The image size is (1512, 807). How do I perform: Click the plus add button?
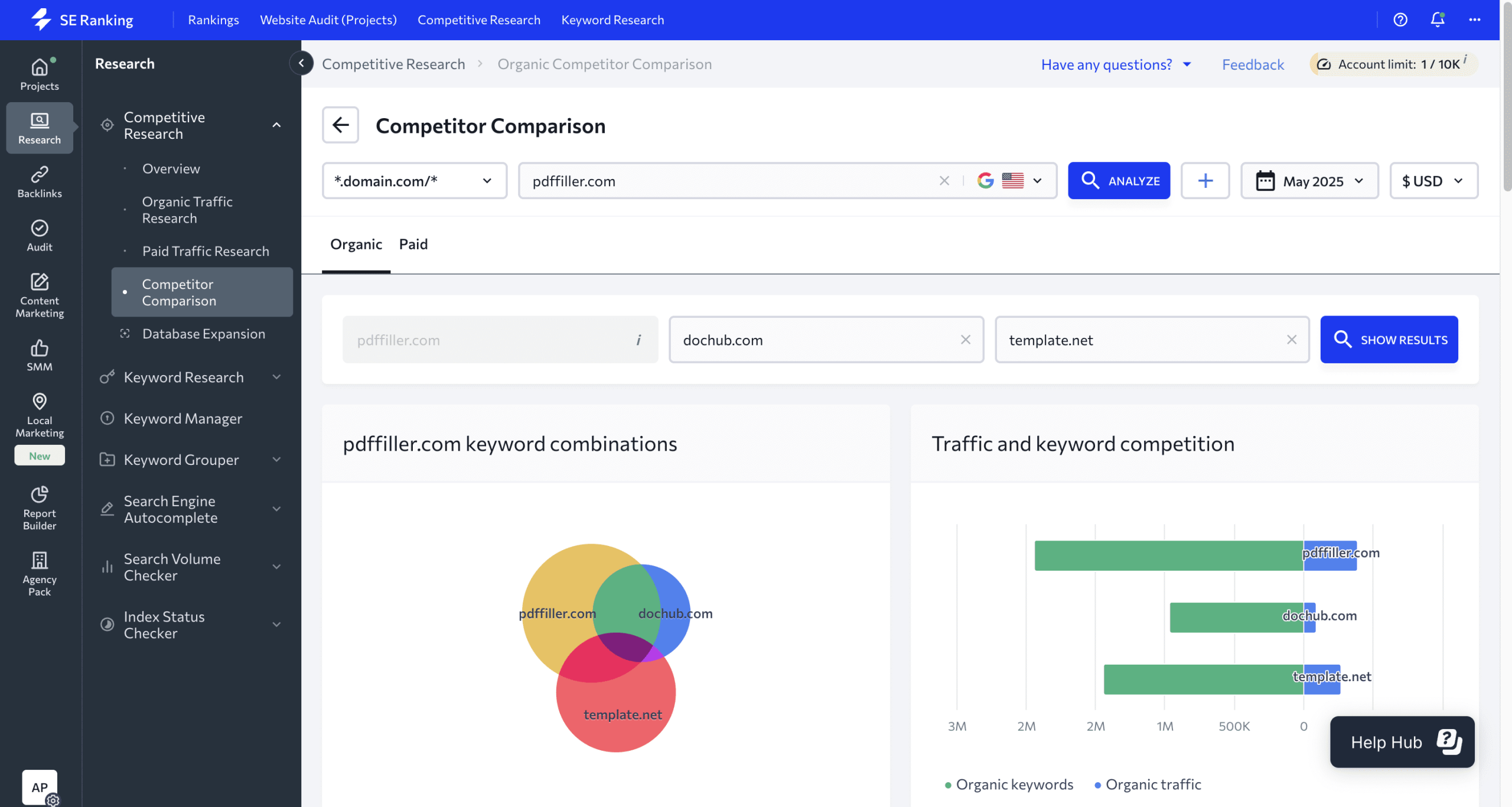click(x=1205, y=181)
